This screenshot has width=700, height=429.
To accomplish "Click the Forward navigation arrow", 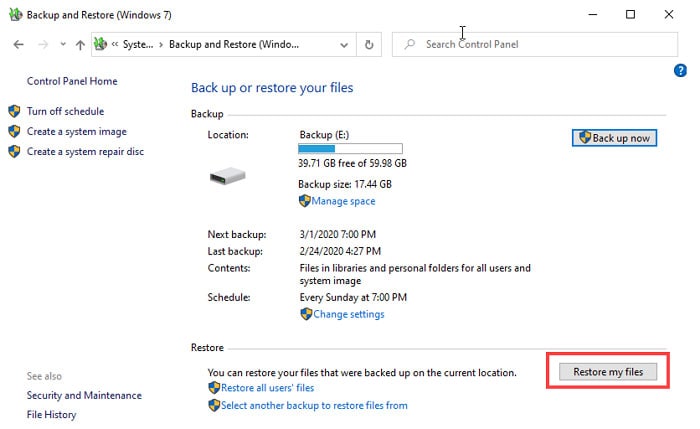I will (42, 45).
